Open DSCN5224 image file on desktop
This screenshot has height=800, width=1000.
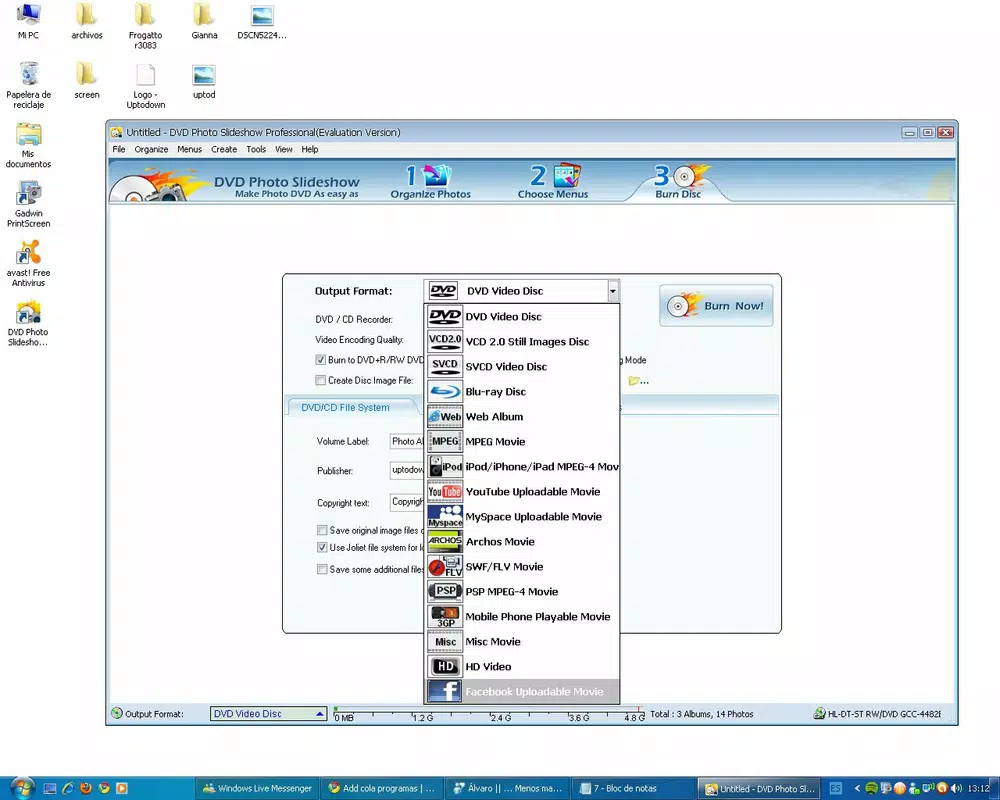[x=262, y=21]
